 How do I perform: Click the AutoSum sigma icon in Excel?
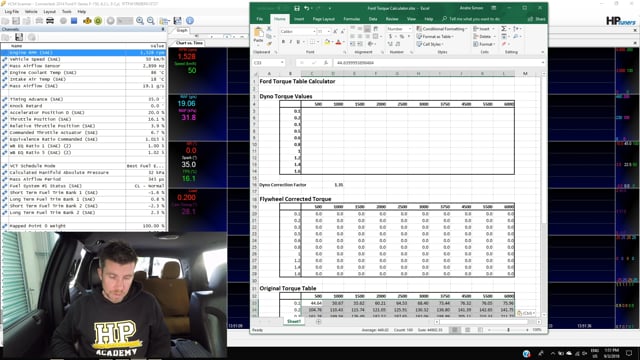[504, 29]
